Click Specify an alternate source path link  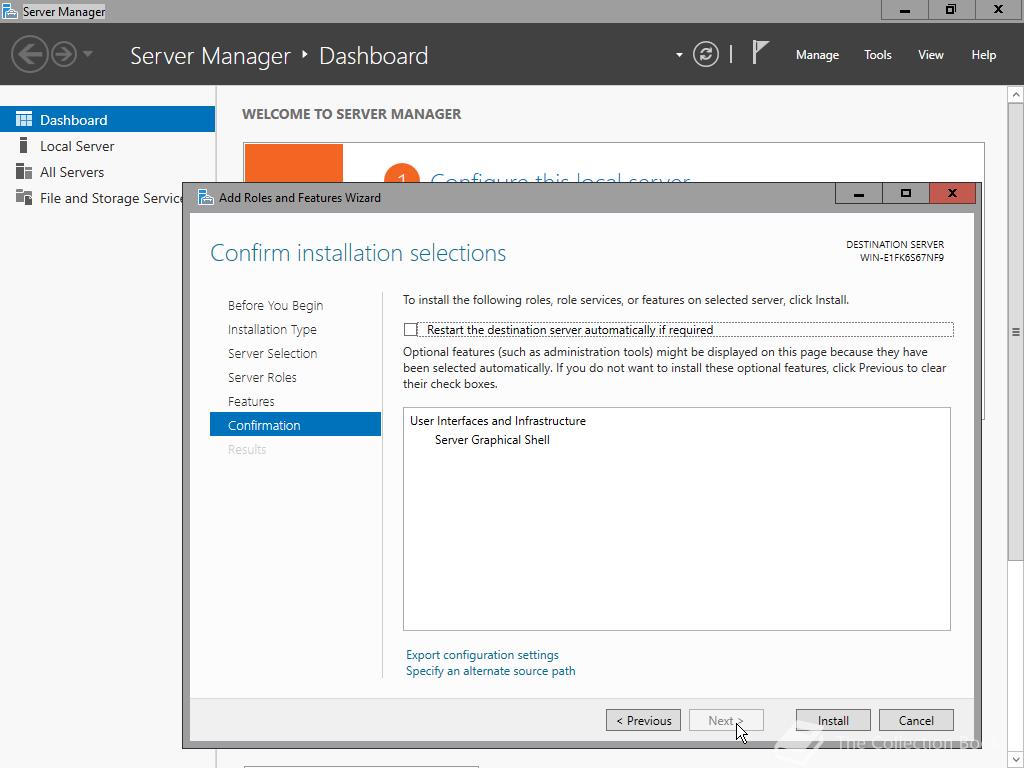pos(490,671)
